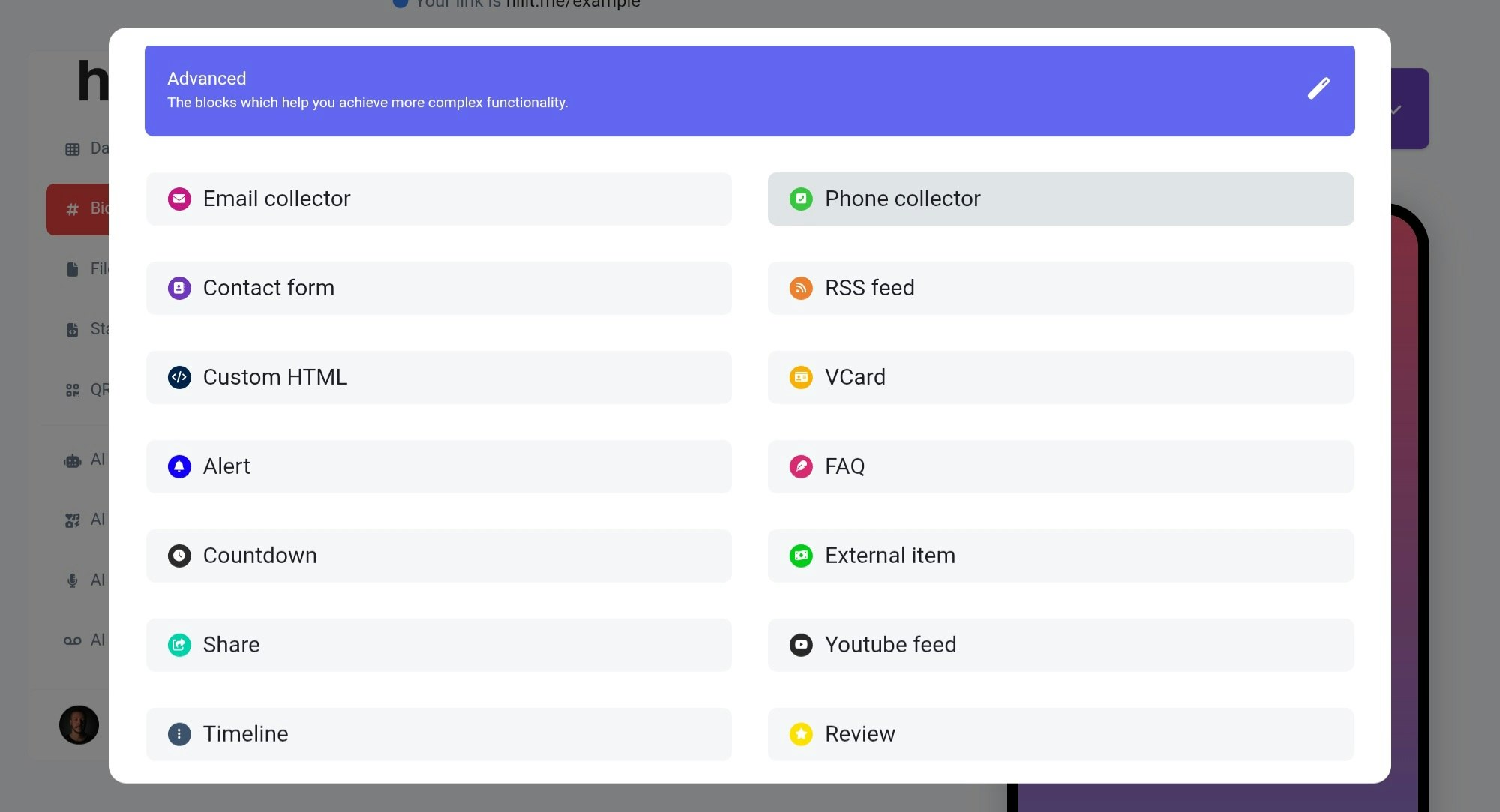Screen dimensions: 1500x812
Task: Click the Youtube feed play icon
Action: (x=801, y=645)
